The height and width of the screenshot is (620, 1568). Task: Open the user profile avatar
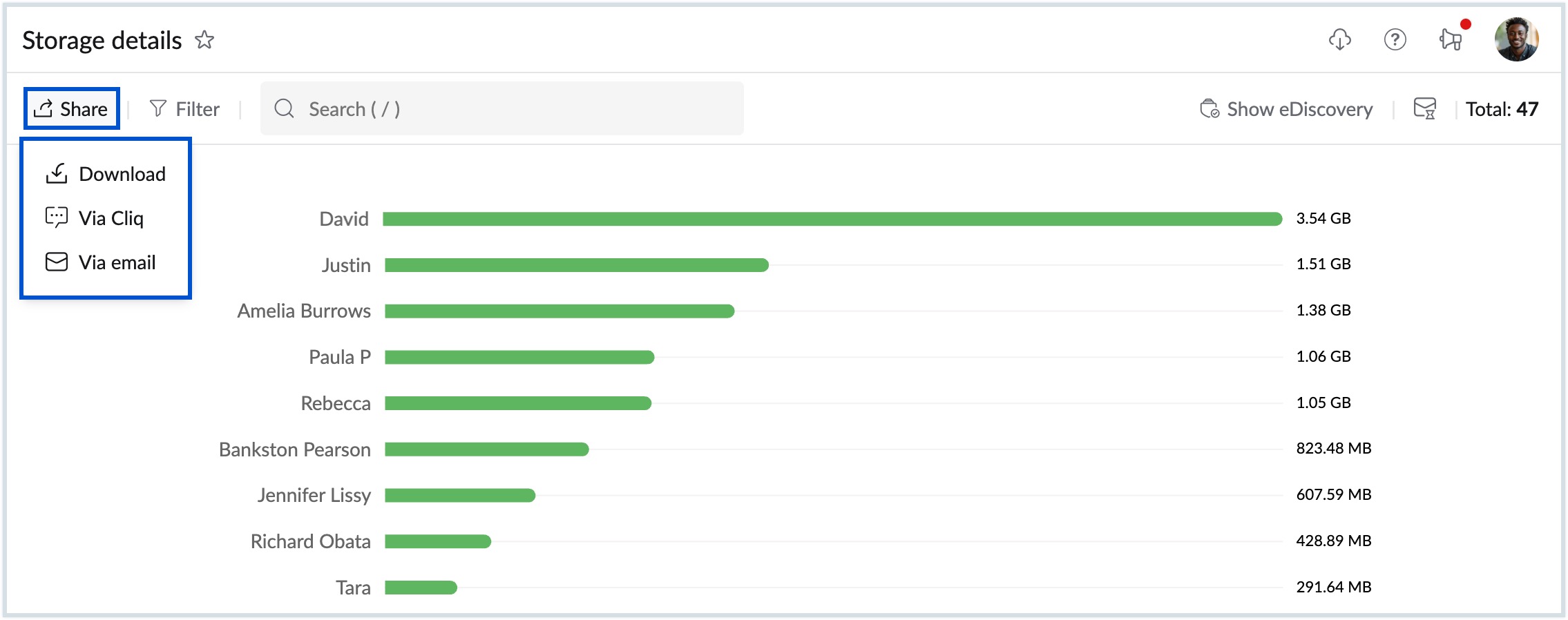(1516, 40)
